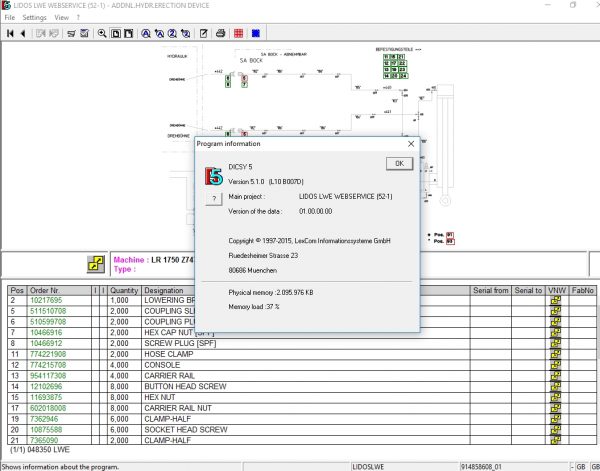Click the FabNo column header
Viewport: 600px width, 471px height.
point(582,290)
